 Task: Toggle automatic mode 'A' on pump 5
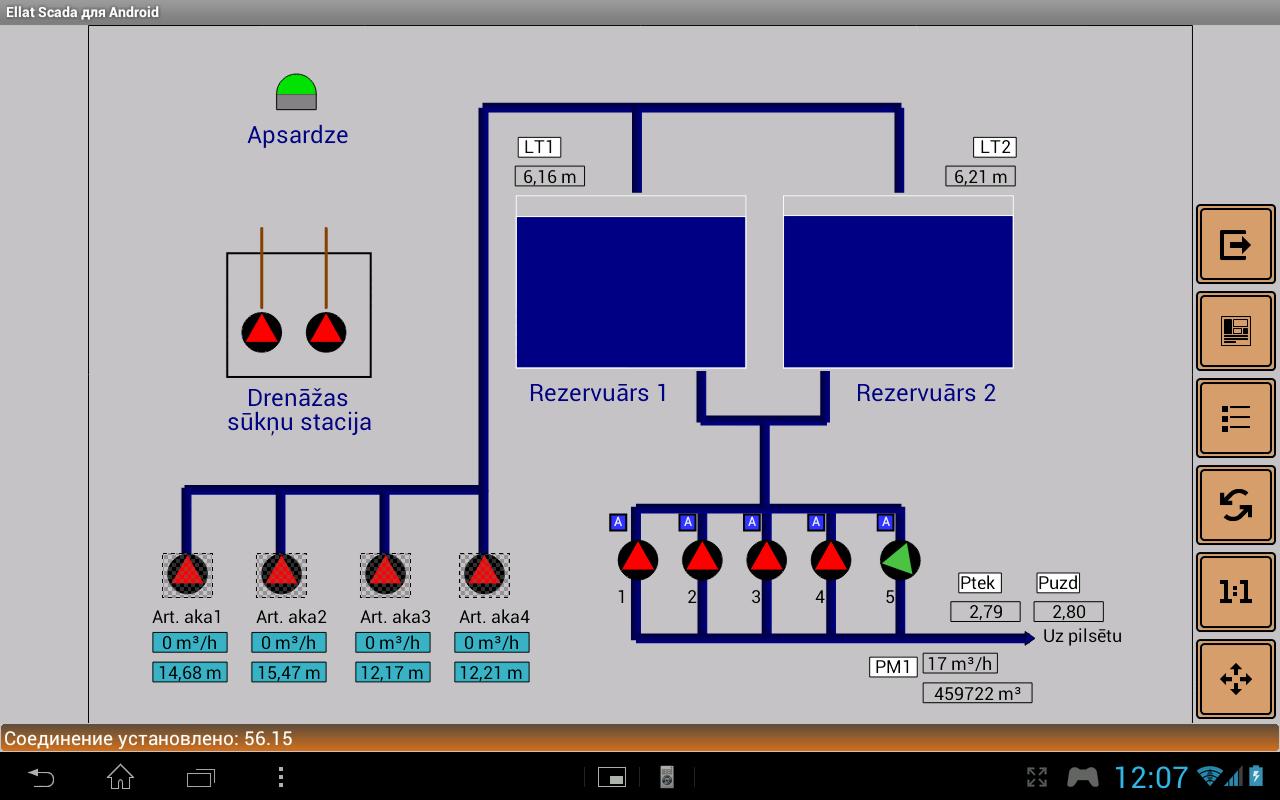point(884,521)
